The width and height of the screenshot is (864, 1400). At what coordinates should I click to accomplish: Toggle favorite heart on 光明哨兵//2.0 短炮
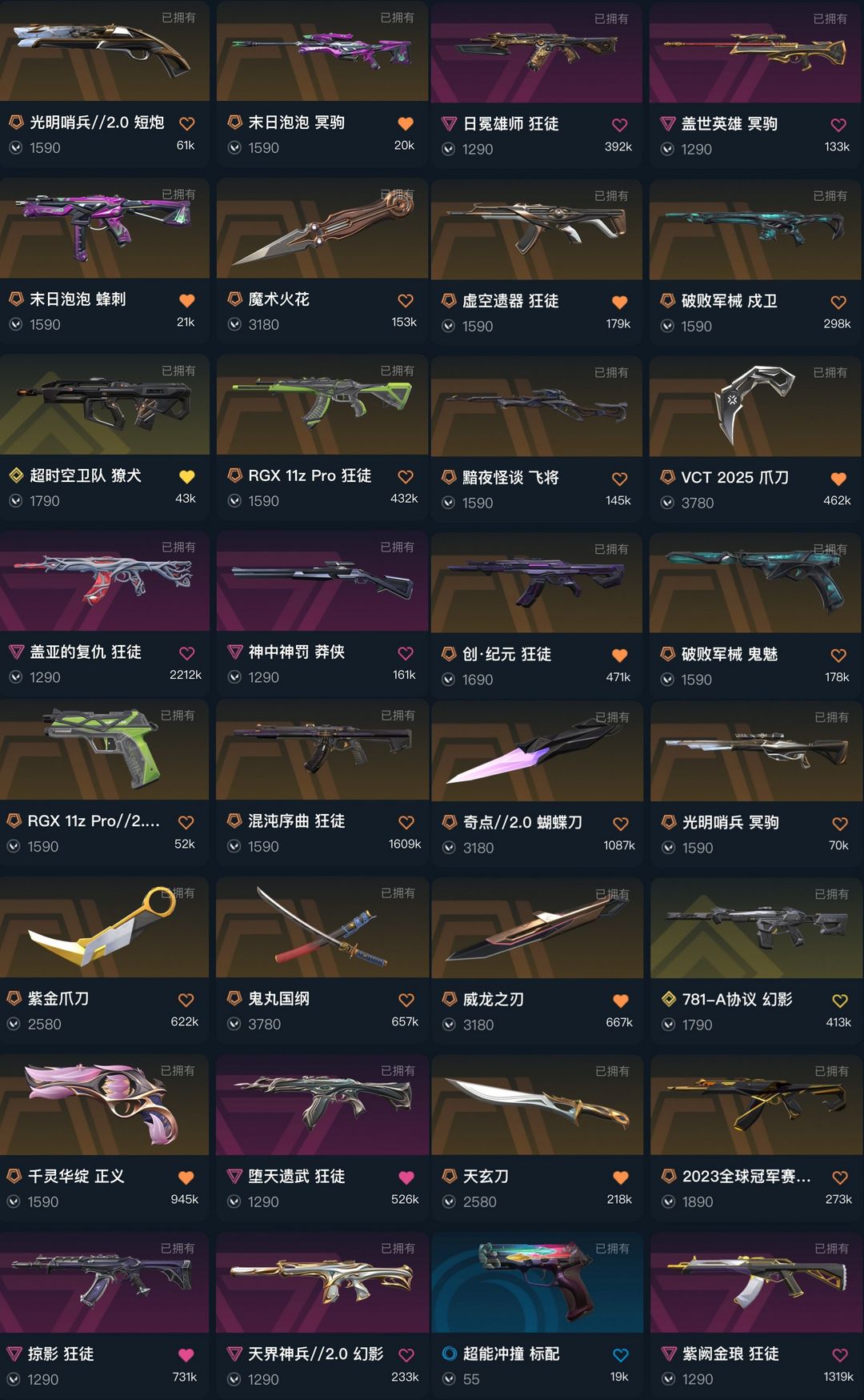186,123
